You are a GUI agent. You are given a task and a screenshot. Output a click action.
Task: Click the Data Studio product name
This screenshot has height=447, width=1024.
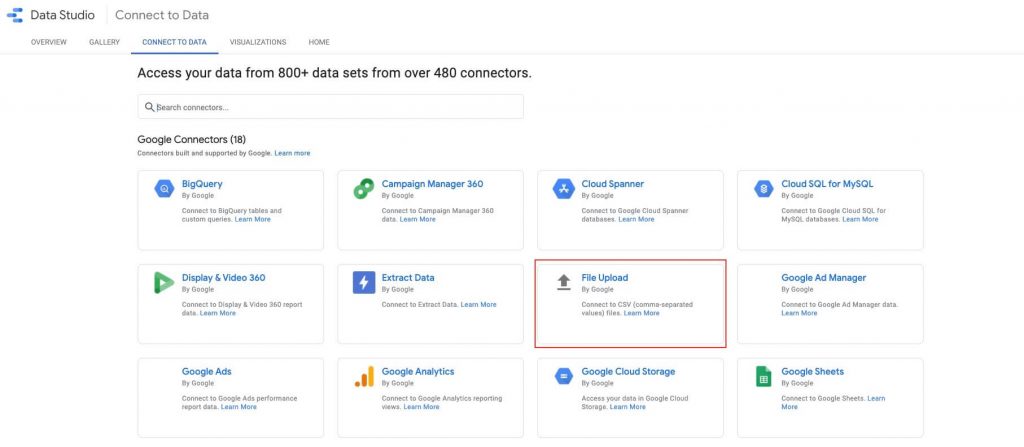coord(63,15)
